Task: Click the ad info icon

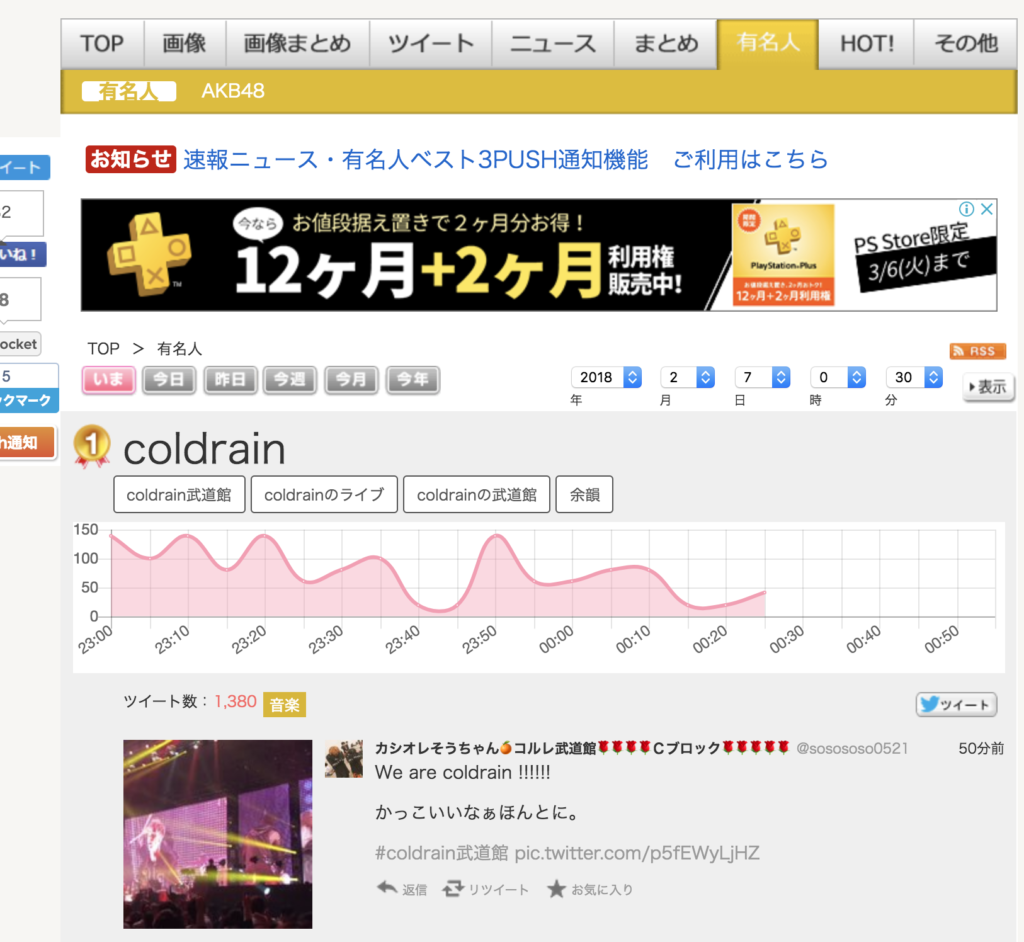Action: pos(967,209)
